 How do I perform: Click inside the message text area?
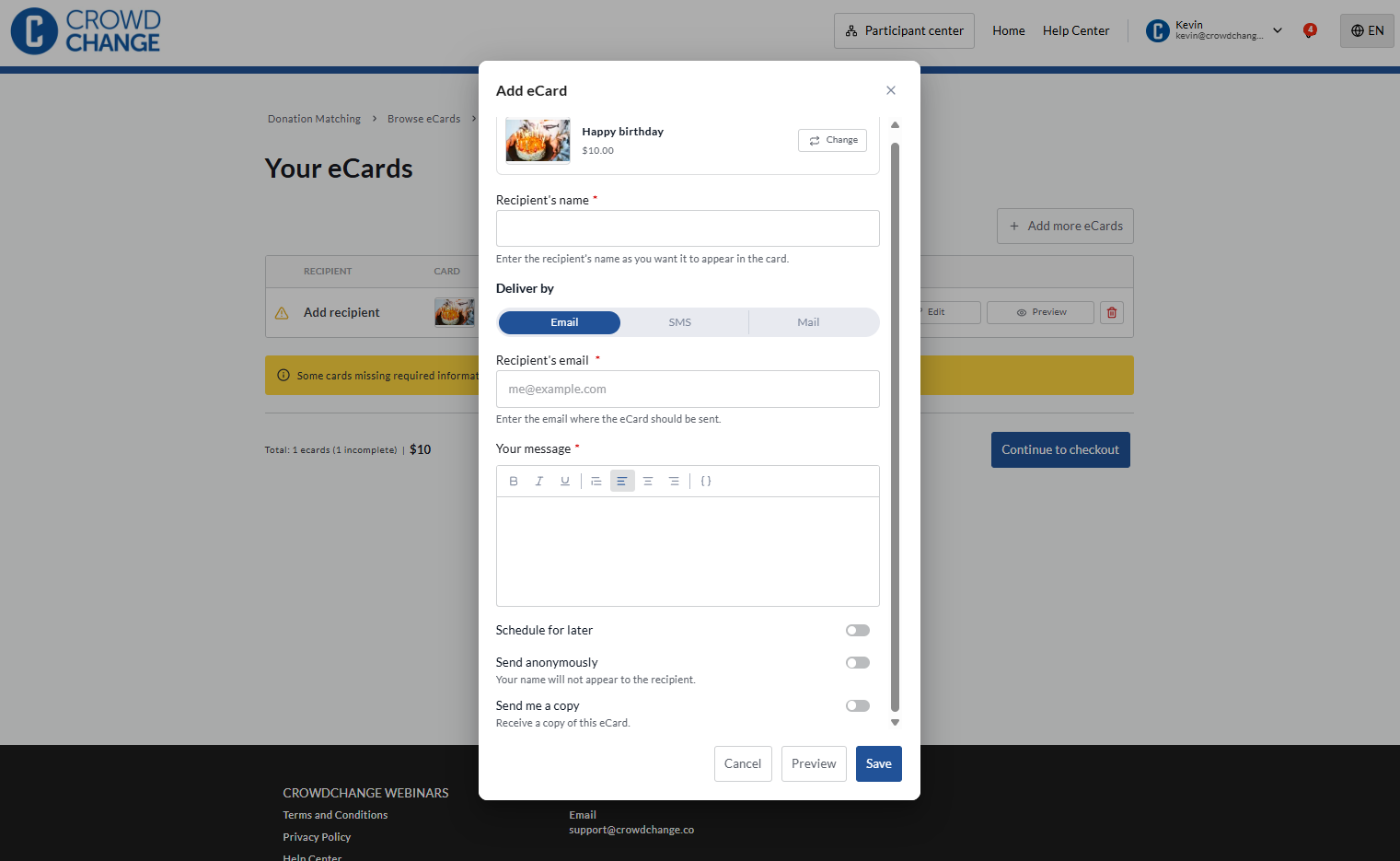688,552
